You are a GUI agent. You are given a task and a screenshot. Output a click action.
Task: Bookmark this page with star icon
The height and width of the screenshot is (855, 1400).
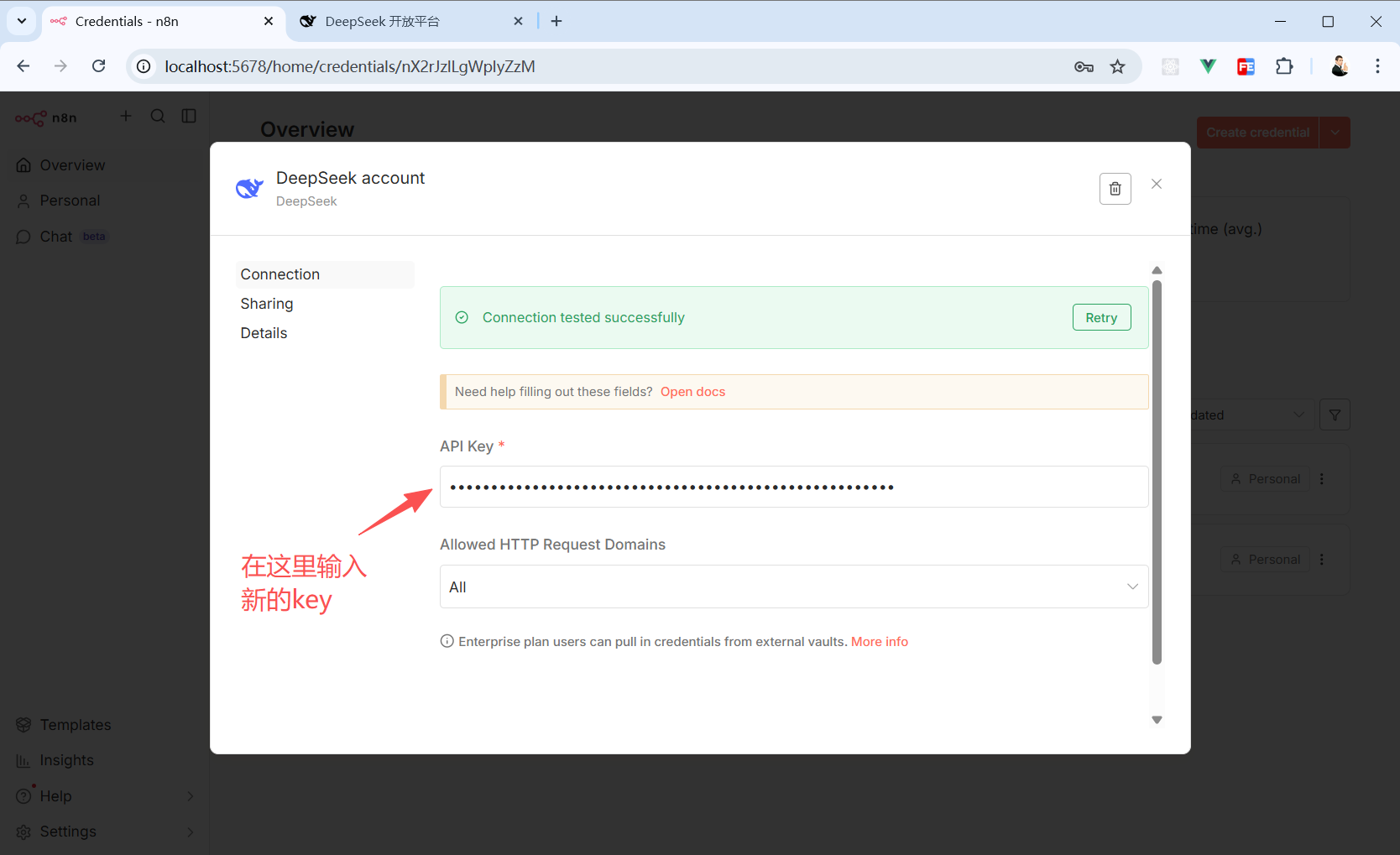[x=1117, y=66]
